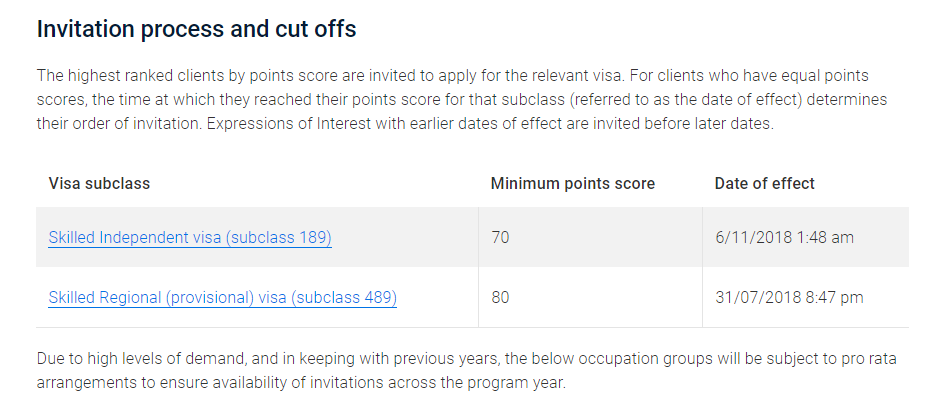Click the "Minimum points score" column header
Screen dimensions: 940x408
point(572,184)
